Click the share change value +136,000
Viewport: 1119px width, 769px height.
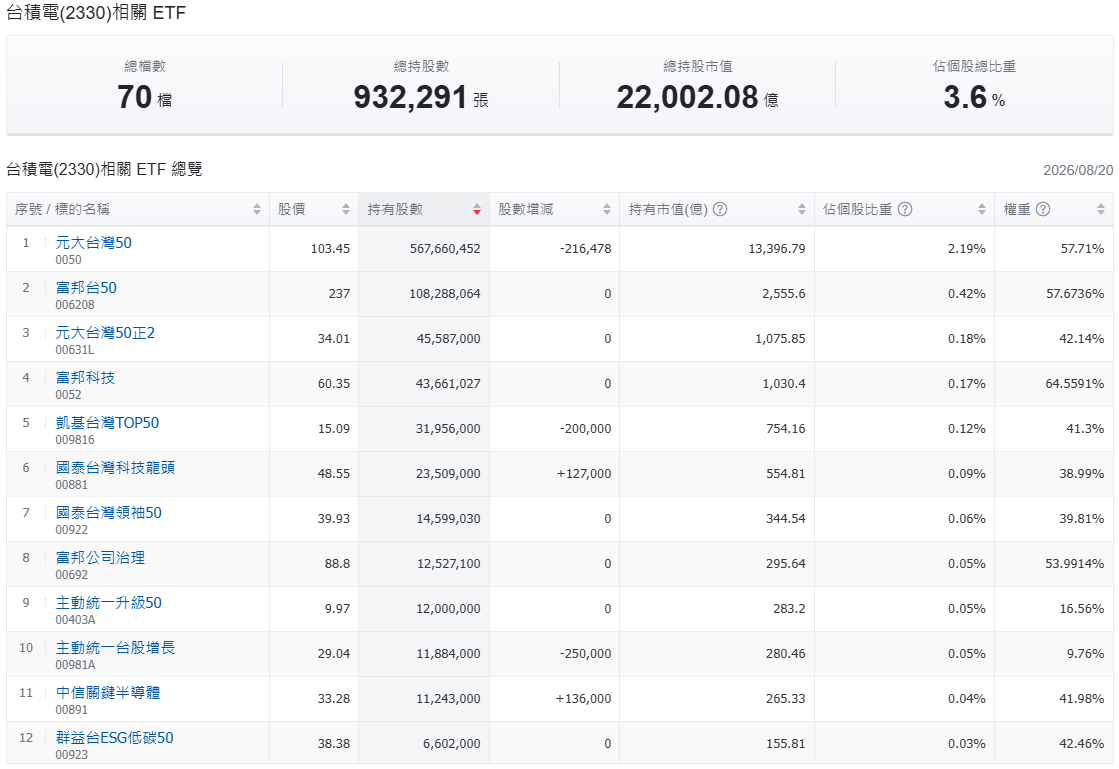click(x=584, y=698)
